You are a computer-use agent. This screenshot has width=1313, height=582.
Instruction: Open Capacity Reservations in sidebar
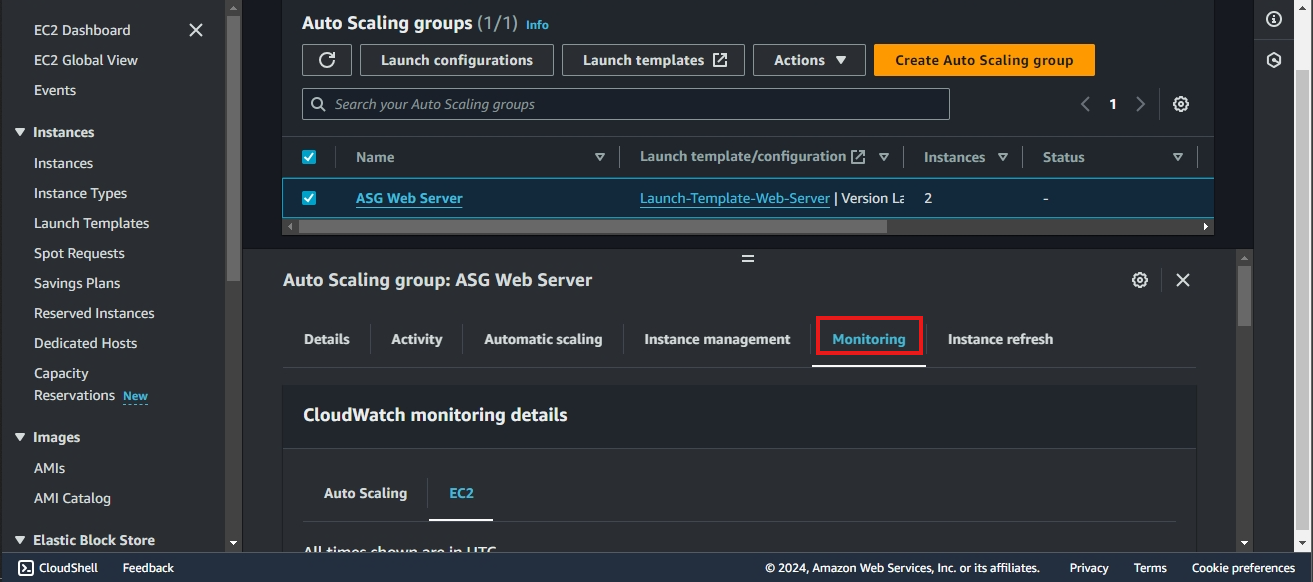tap(75, 384)
